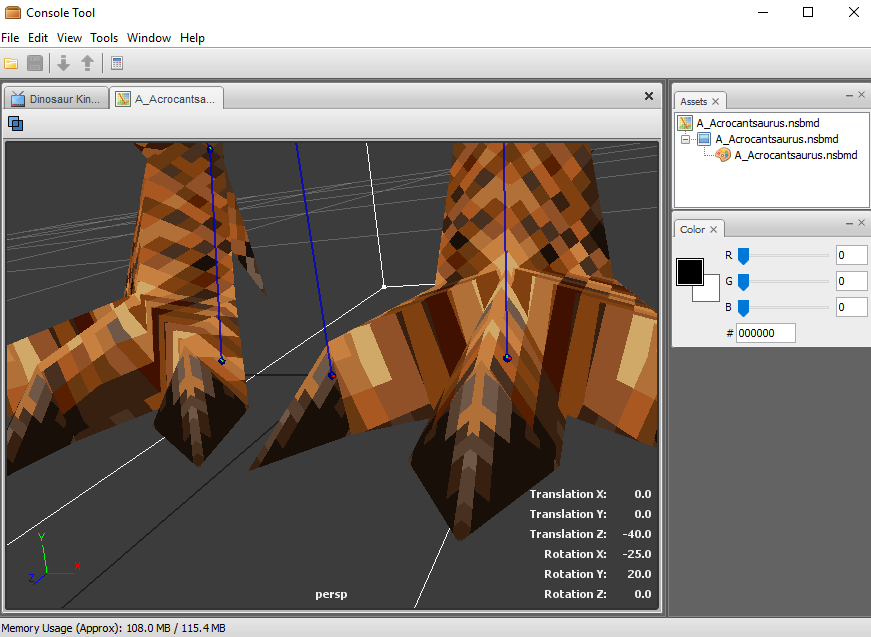
Task: Click the hex color field showing 000000
Action: tap(765, 333)
